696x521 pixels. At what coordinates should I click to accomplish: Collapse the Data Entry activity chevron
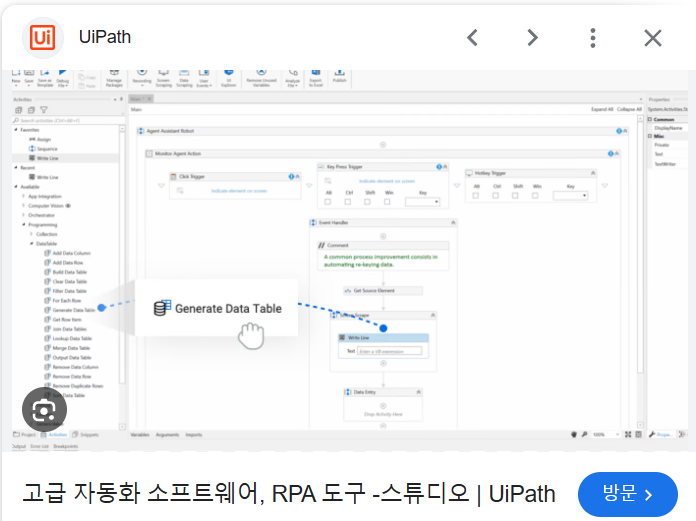418,392
